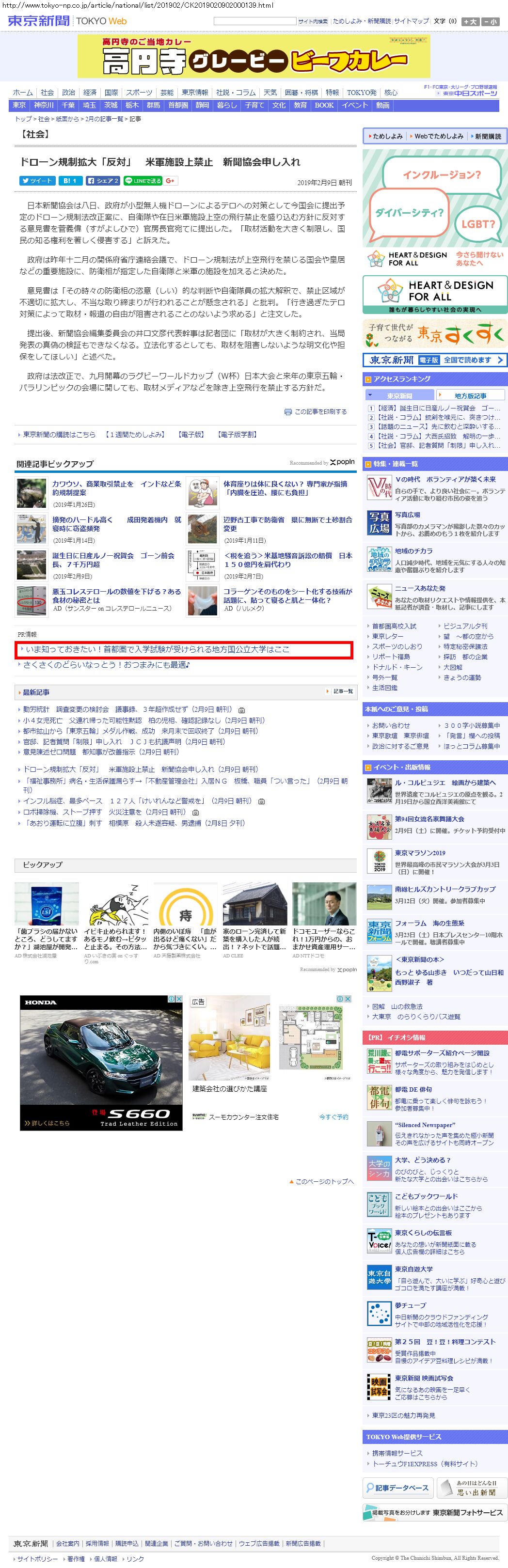
Task: Click the AdChoices icon on スーモ ad
Action: click(340, 999)
